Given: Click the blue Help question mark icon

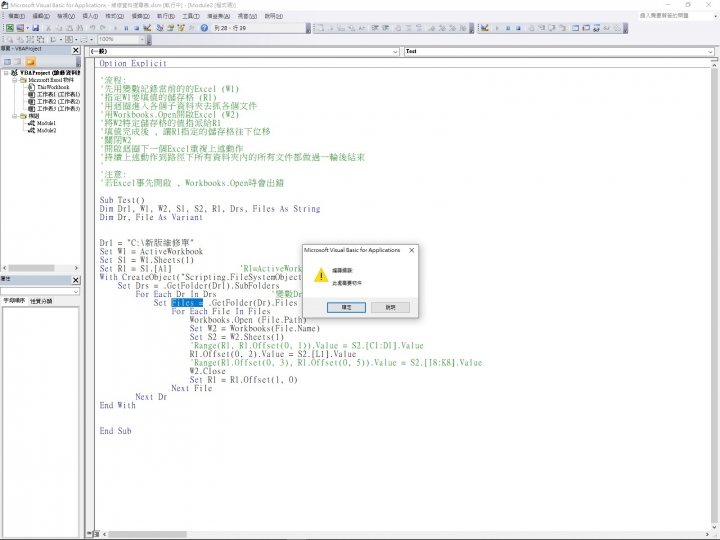Looking at the screenshot, I should 204,28.
